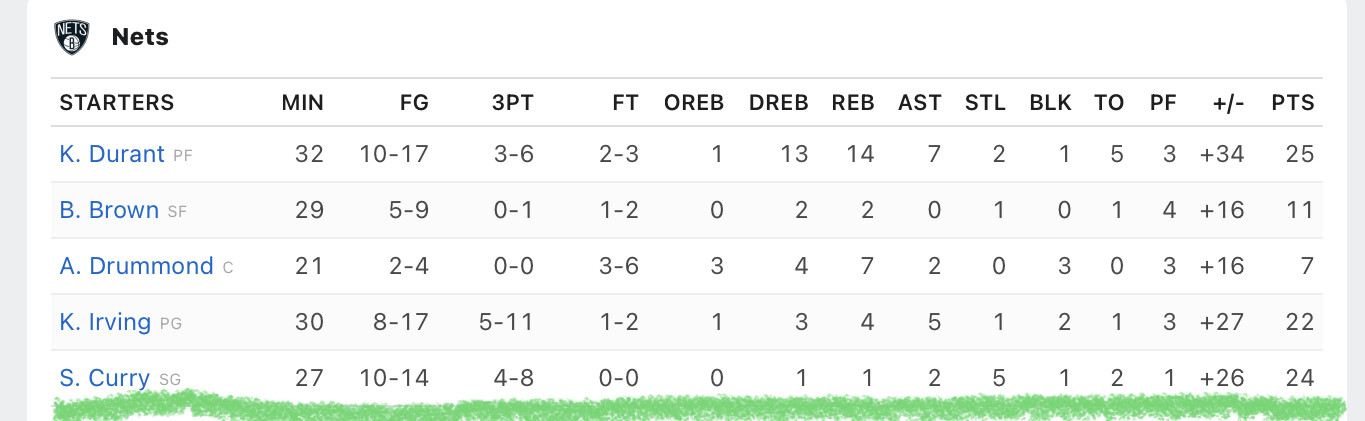Click the Nets team logo icon
The width and height of the screenshot is (1365, 421).
72,38
